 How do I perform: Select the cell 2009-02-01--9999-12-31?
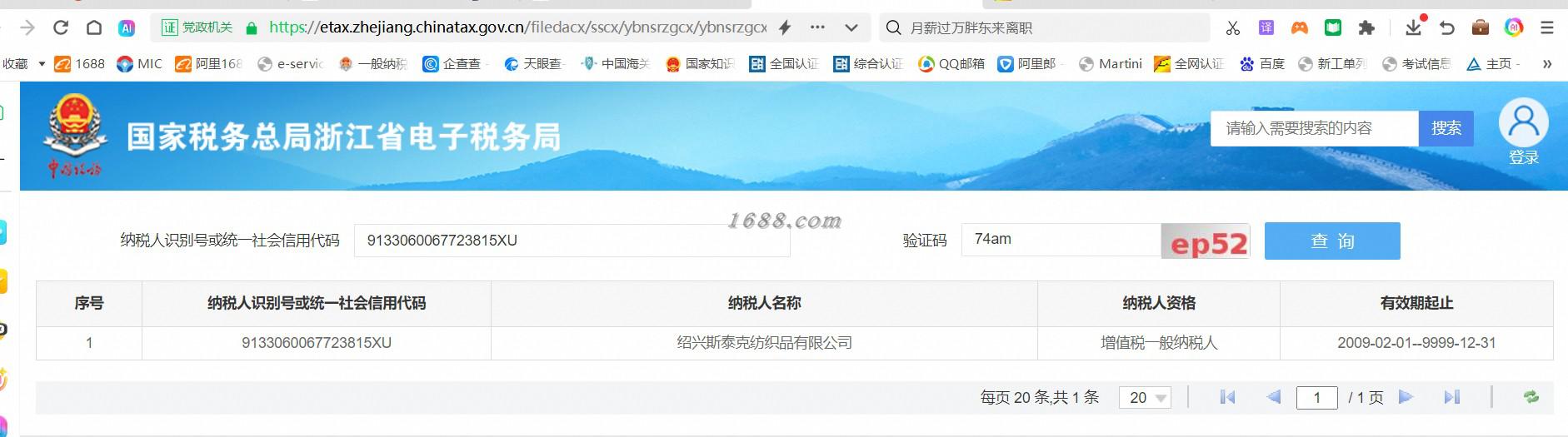click(x=1416, y=343)
